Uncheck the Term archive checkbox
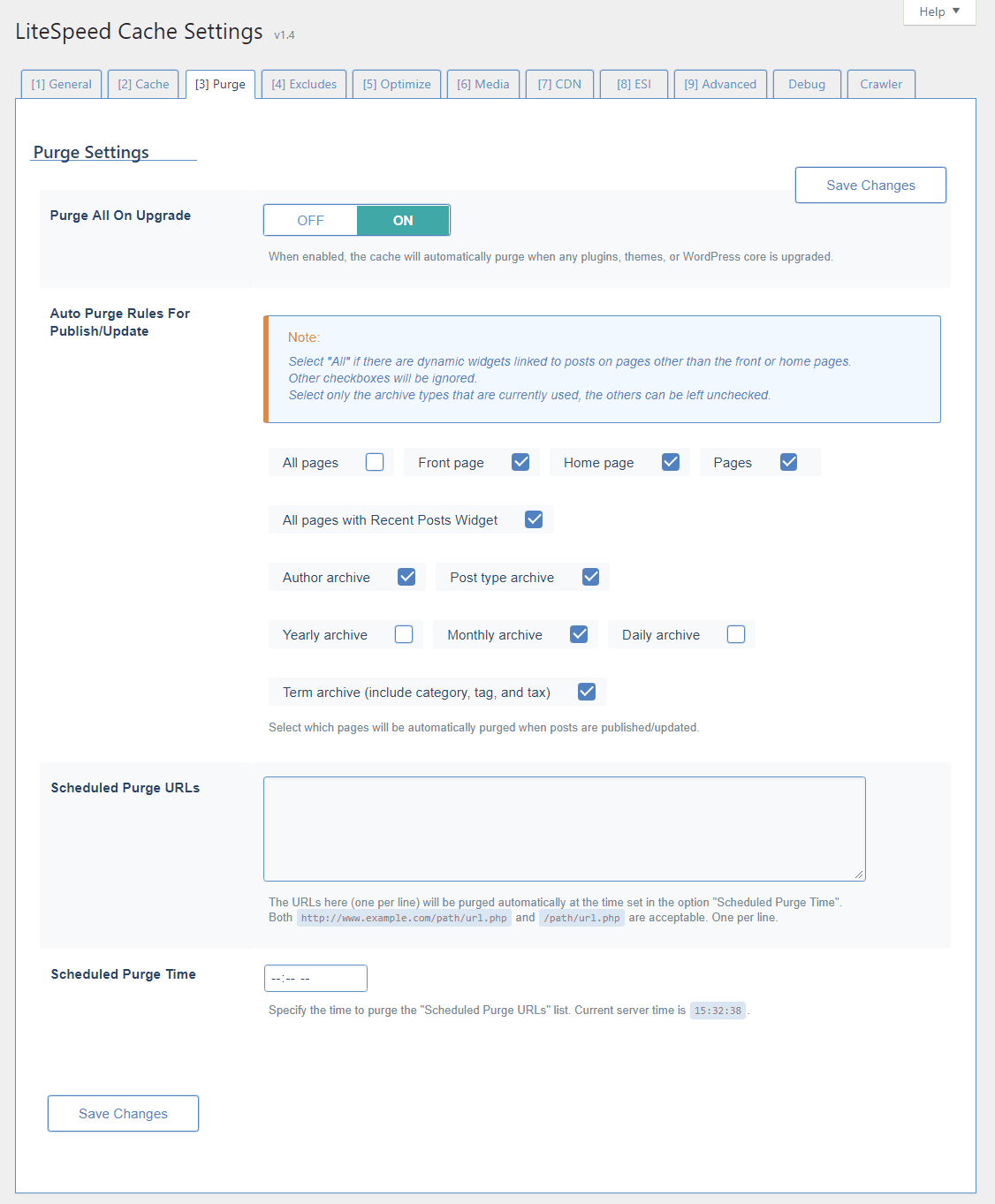Viewport: 995px width, 1204px height. 587,692
